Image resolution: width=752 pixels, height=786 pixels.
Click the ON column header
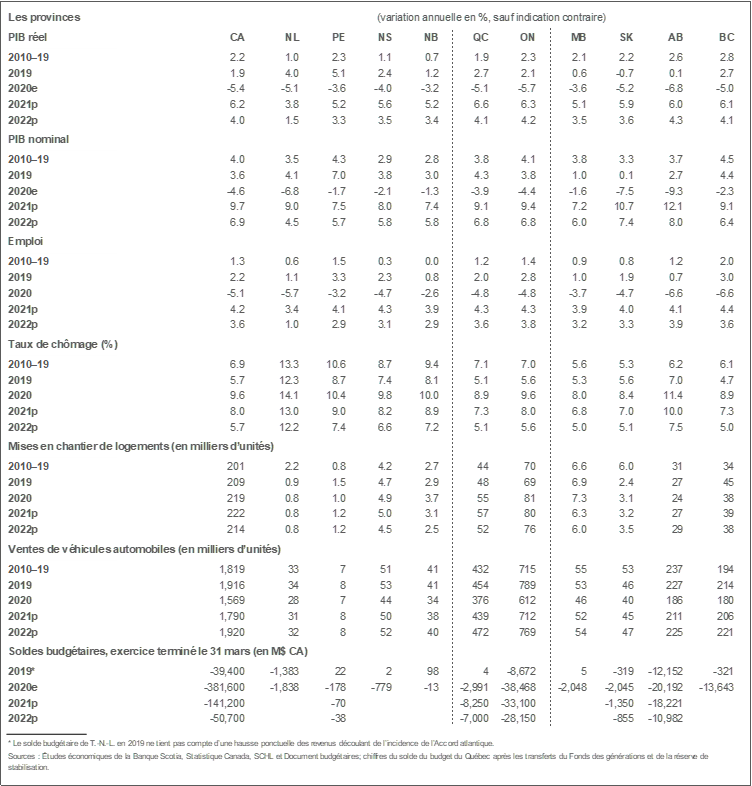click(529, 37)
